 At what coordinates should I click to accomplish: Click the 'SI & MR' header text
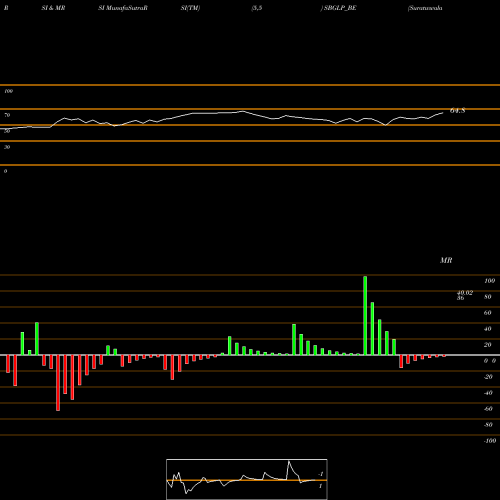point(53,8)
